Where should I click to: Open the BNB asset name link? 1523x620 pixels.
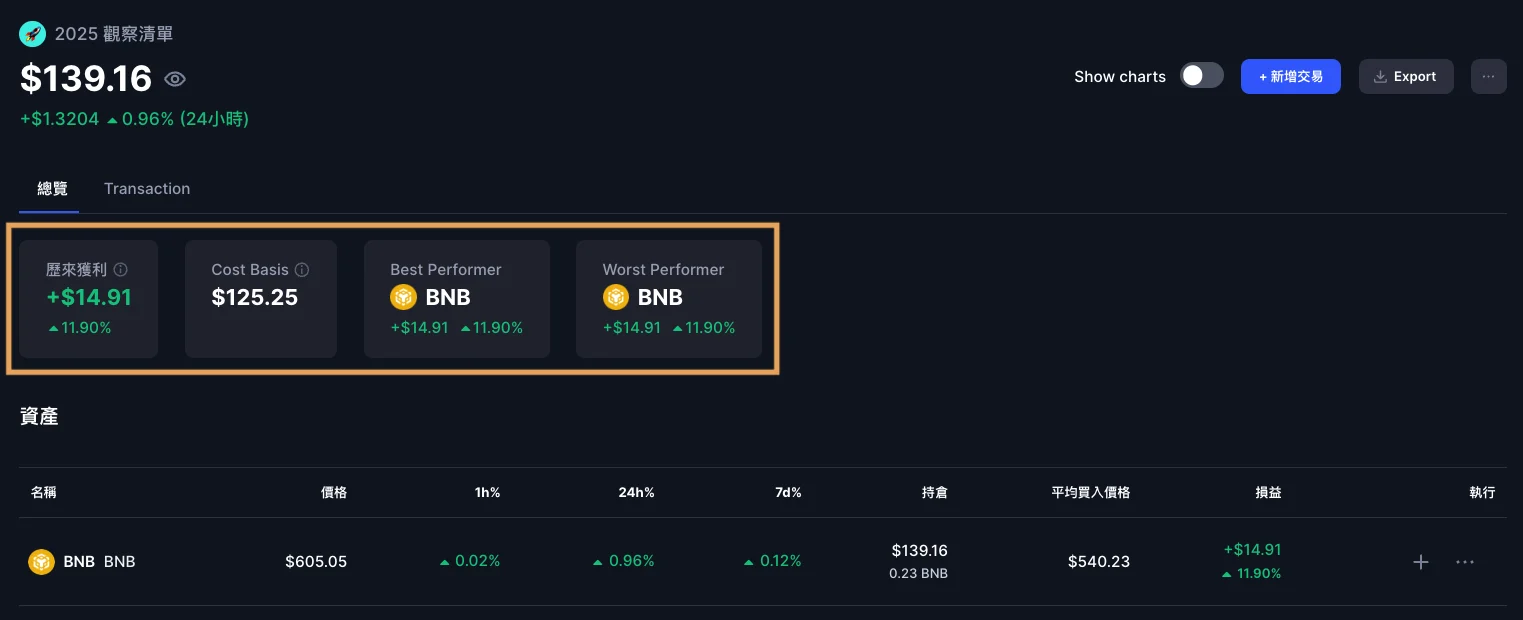coord(79,562)
